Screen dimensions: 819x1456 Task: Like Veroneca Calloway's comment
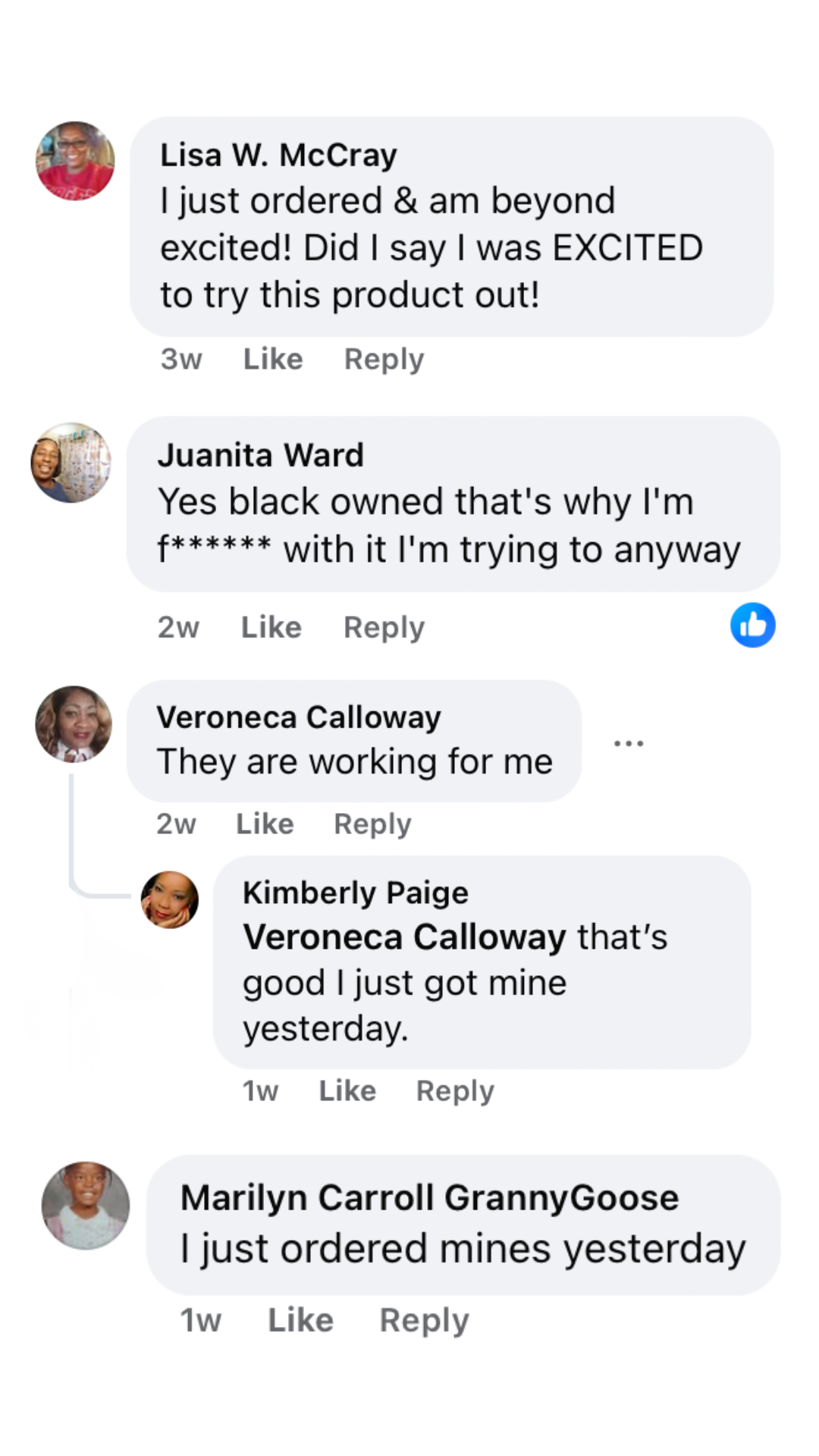click(x=265, y=824)
